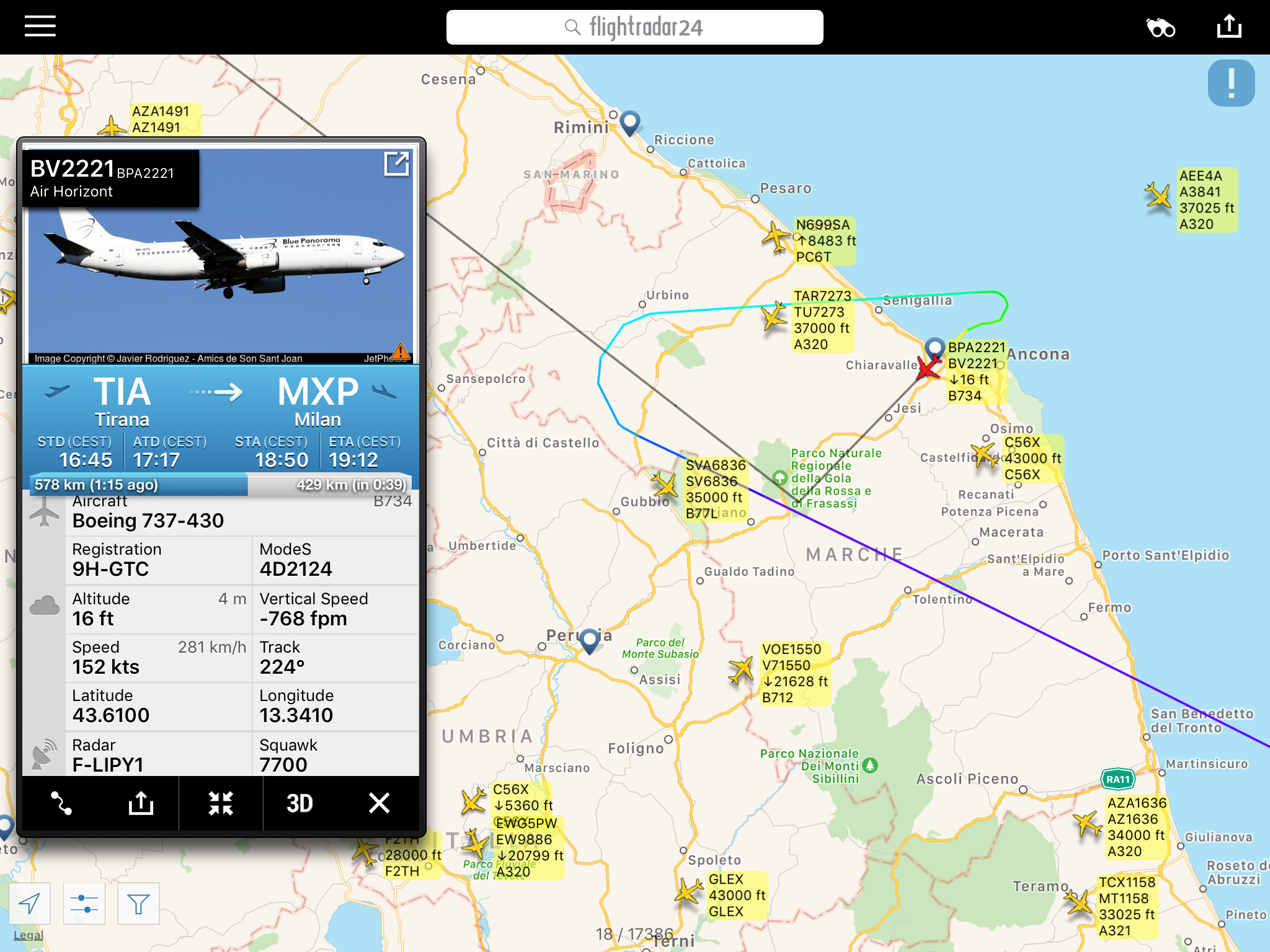Open the blue alert exclamation icon
Screen dimensions: 1270x952
(1231, 83)
